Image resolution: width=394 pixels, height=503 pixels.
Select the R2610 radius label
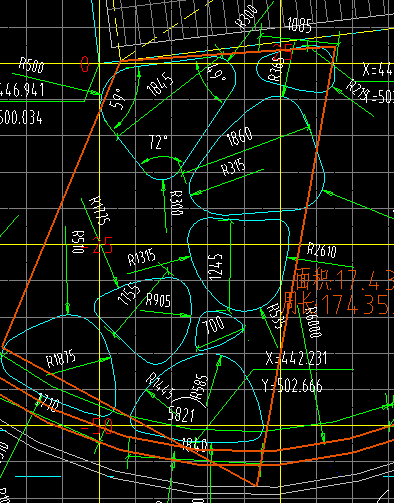pos(322,250)
